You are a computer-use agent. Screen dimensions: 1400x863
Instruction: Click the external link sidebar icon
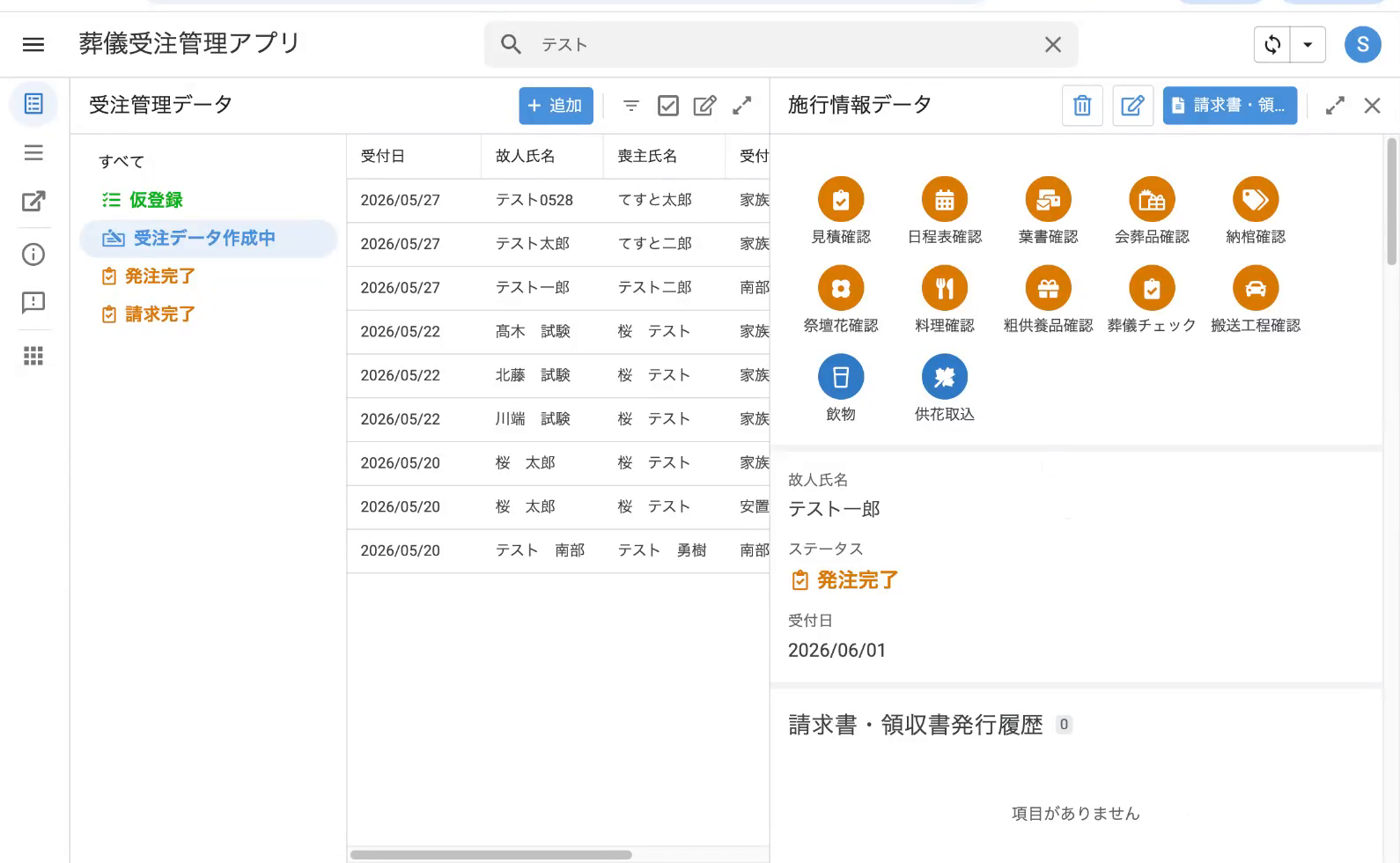(33, 202)
